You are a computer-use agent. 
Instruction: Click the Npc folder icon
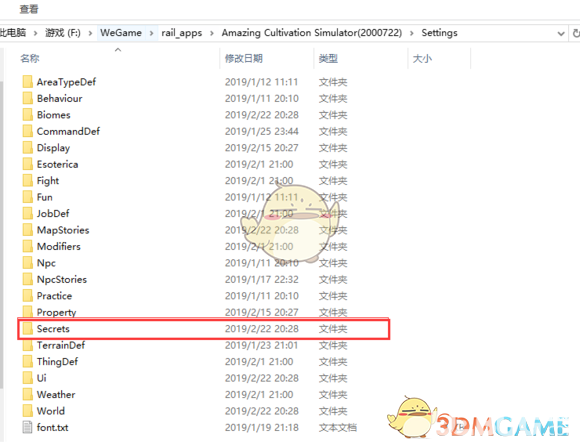(27, 263)
